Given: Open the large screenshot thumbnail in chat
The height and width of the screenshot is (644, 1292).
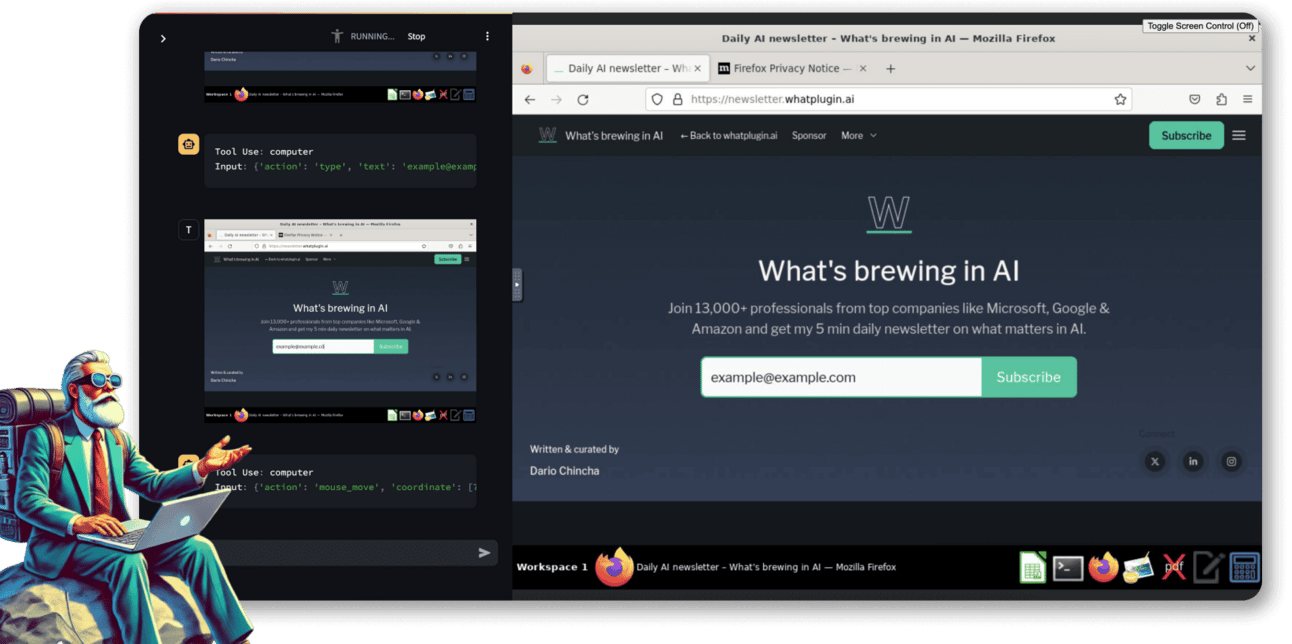Looking at the screenshot, I should pyautogui.click(x=340, y=321).
